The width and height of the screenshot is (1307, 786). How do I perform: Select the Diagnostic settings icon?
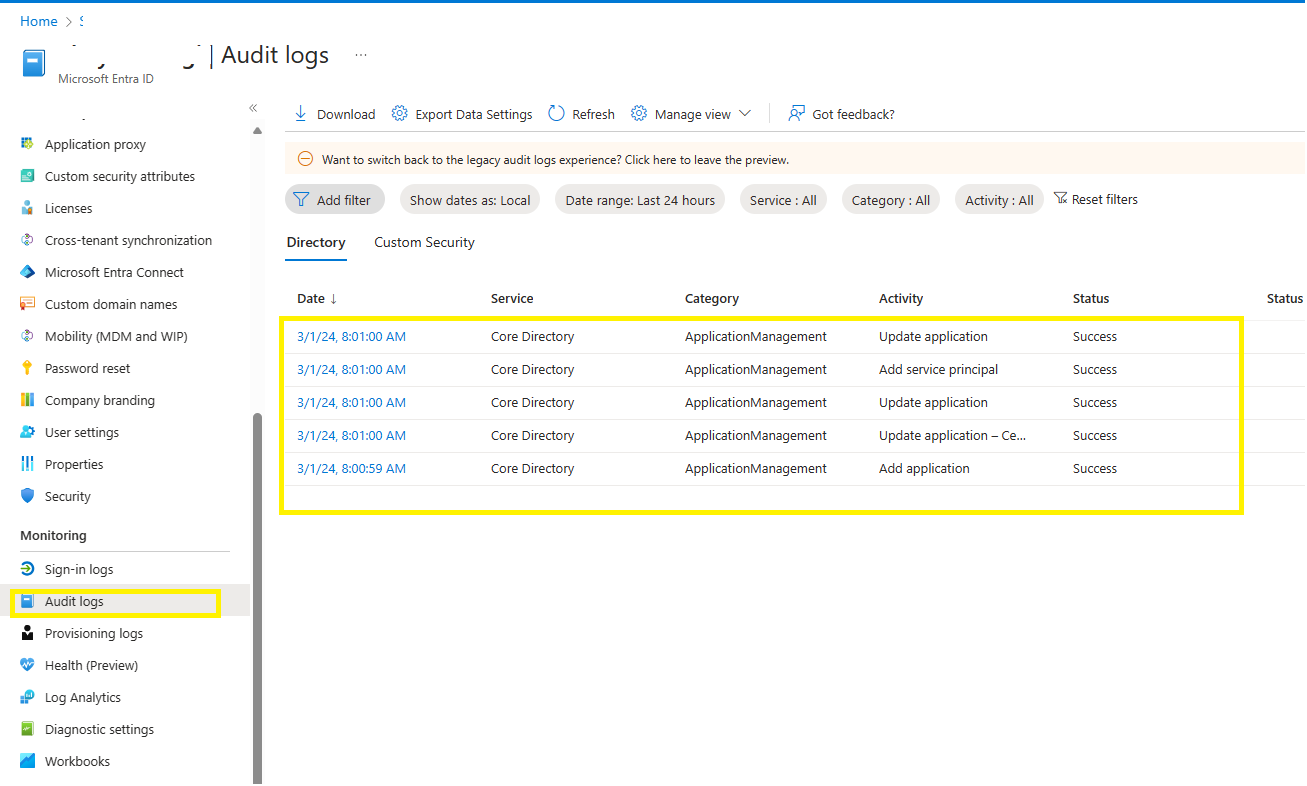tap(29, 728)
